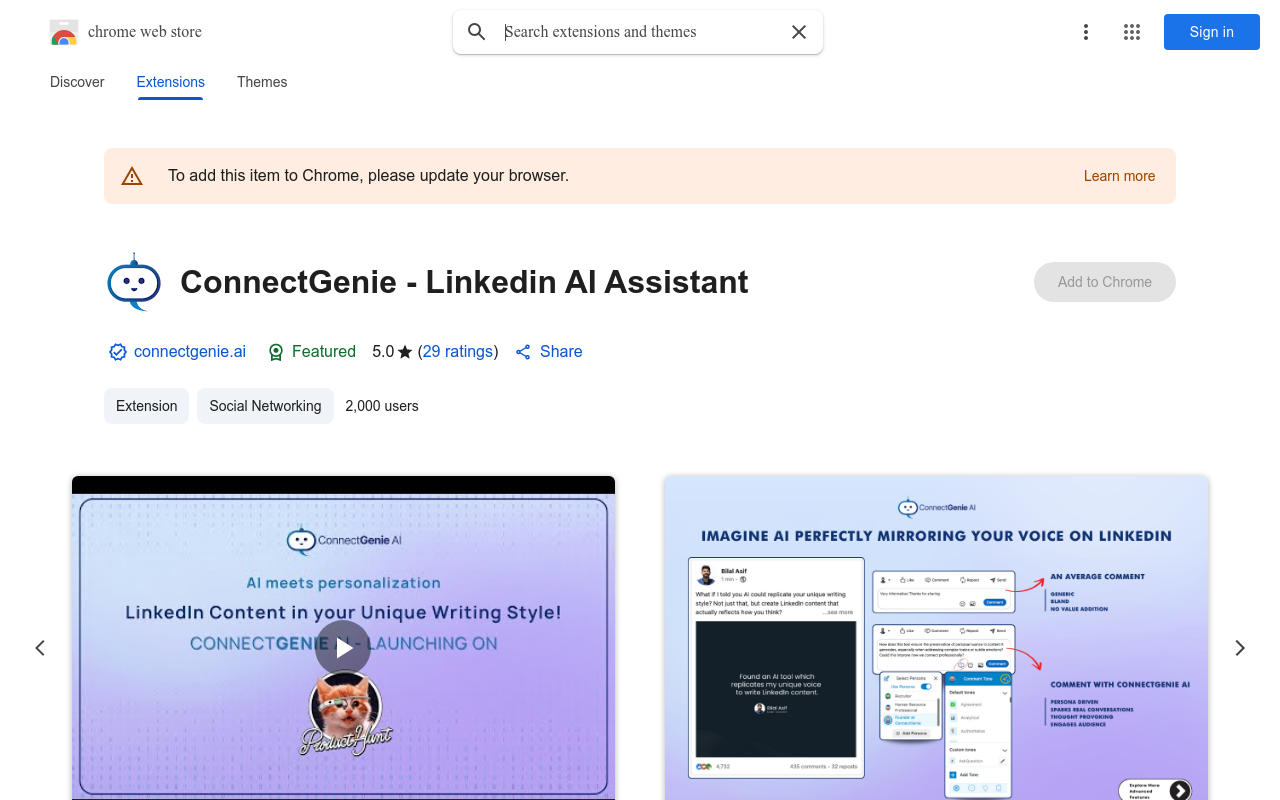Click the verified publisher badge icon
This screenshot has width=1280, height=800.
tap(118, 352)
